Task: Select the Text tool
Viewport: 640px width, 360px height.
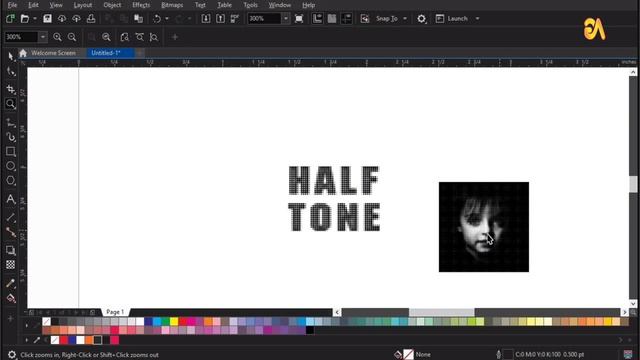Action: (x=11, y=199)
